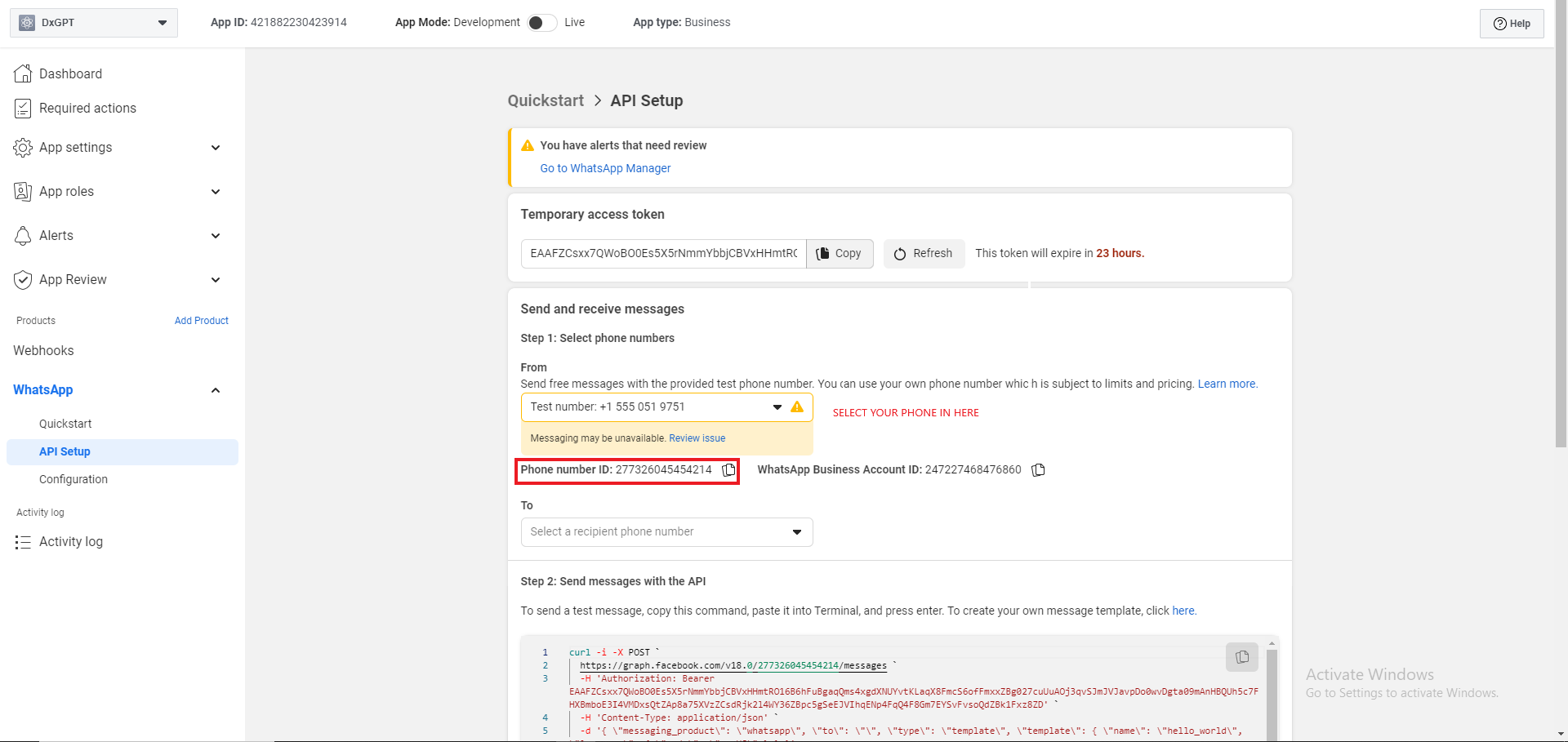Image resolution: width=1568 pixels, height=742 pixels.
Task: Refresh the temporary access token
Action: [924, 254]
